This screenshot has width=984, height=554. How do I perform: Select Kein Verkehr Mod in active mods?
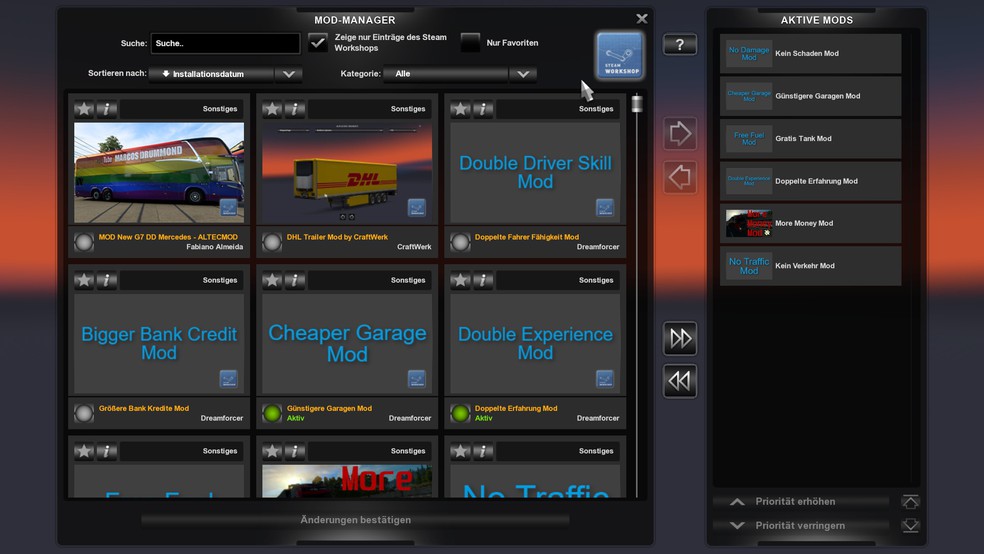click(810, 266)
